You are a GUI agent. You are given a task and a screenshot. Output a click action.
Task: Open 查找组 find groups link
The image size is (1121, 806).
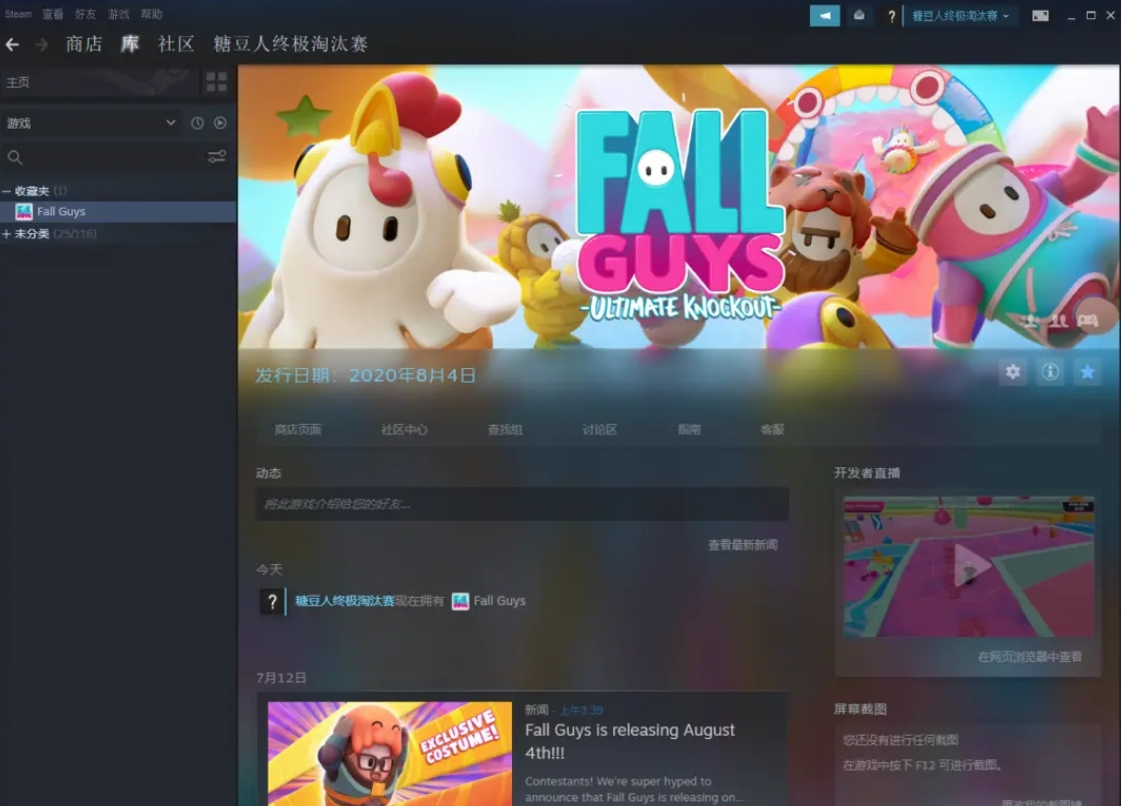(505, 430)
